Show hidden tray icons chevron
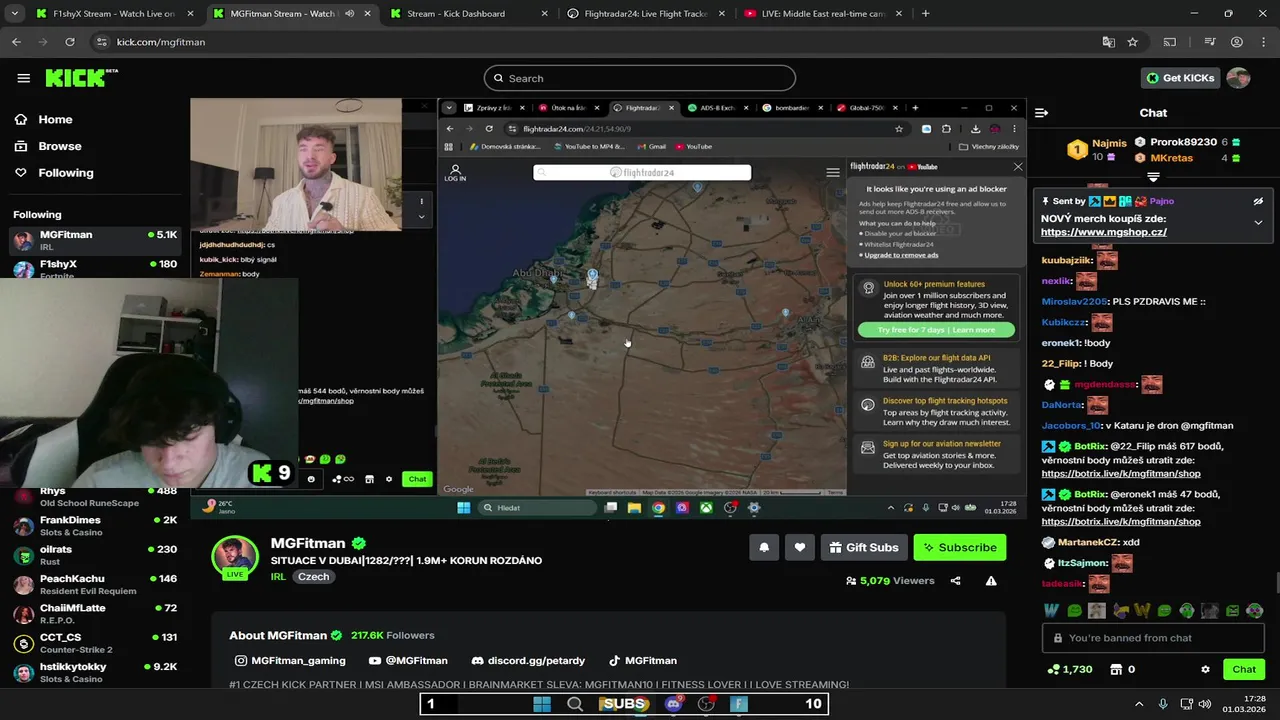 click(1139, 704)
